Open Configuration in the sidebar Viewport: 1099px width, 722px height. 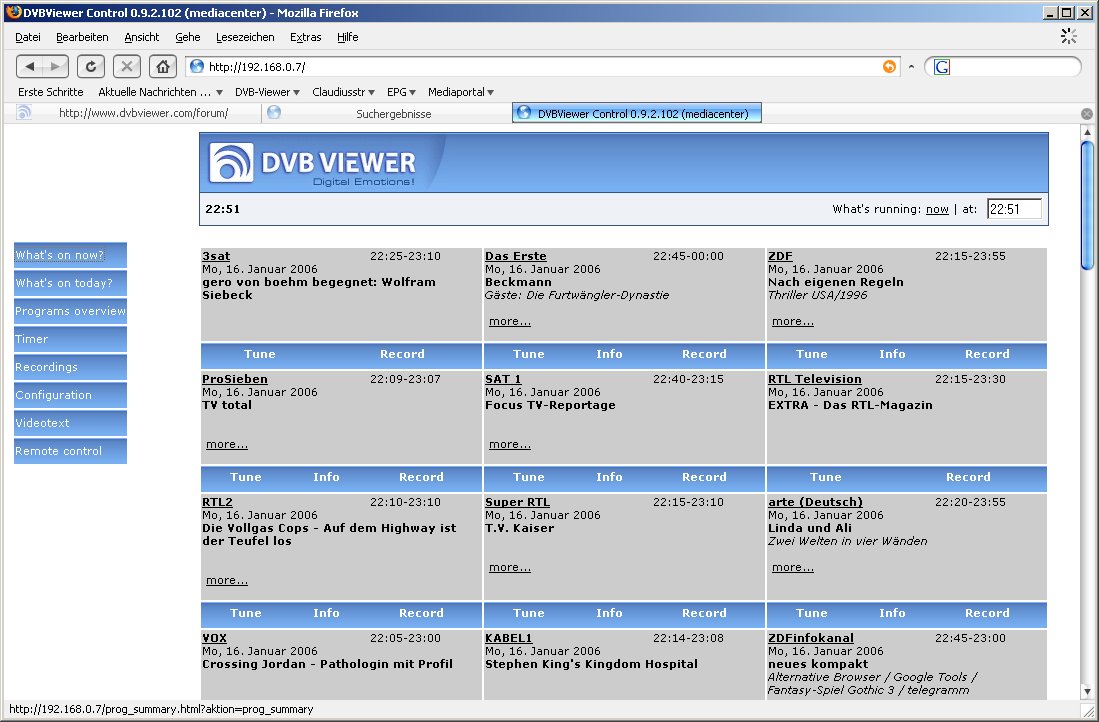click(70, 395)
